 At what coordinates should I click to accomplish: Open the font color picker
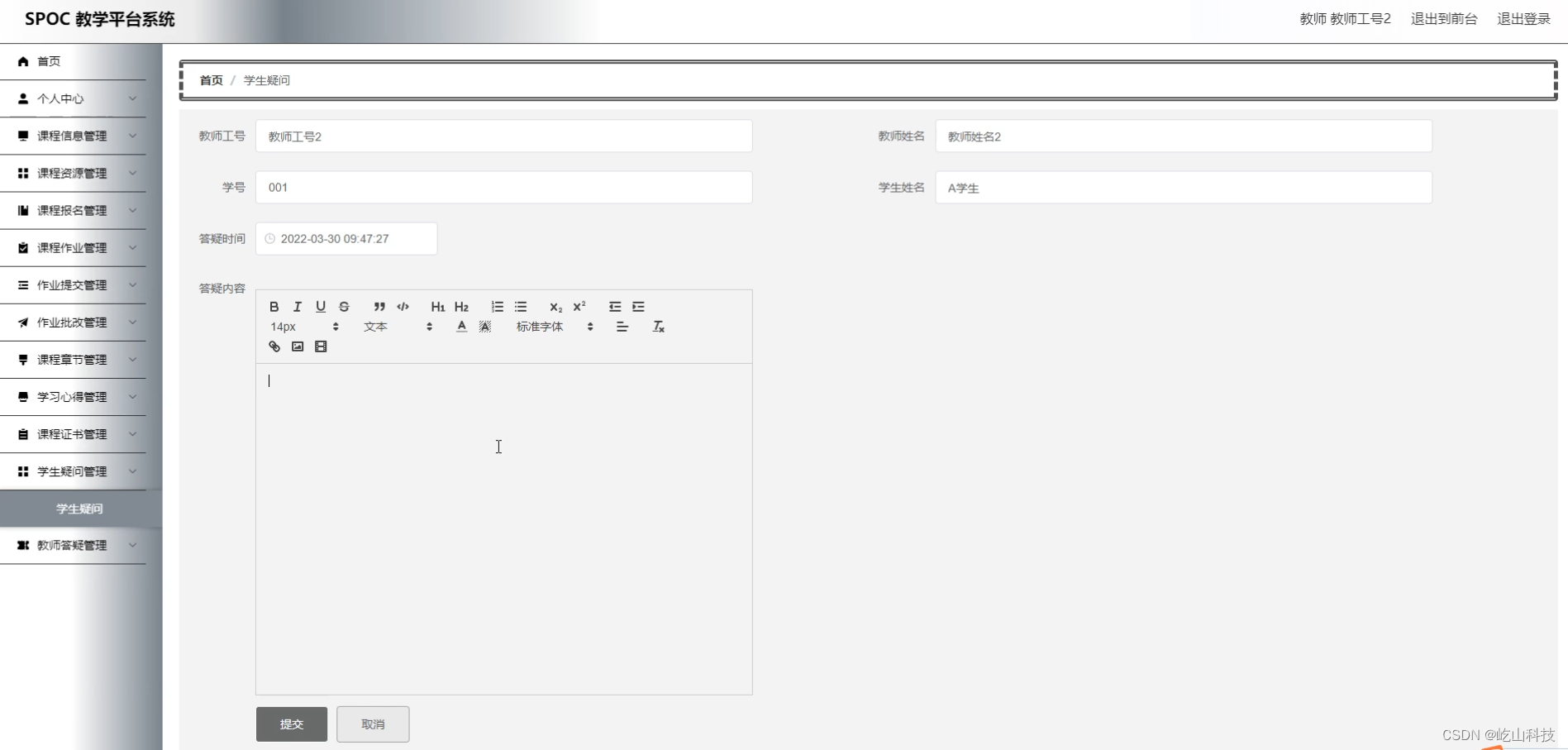click(461, 326)
